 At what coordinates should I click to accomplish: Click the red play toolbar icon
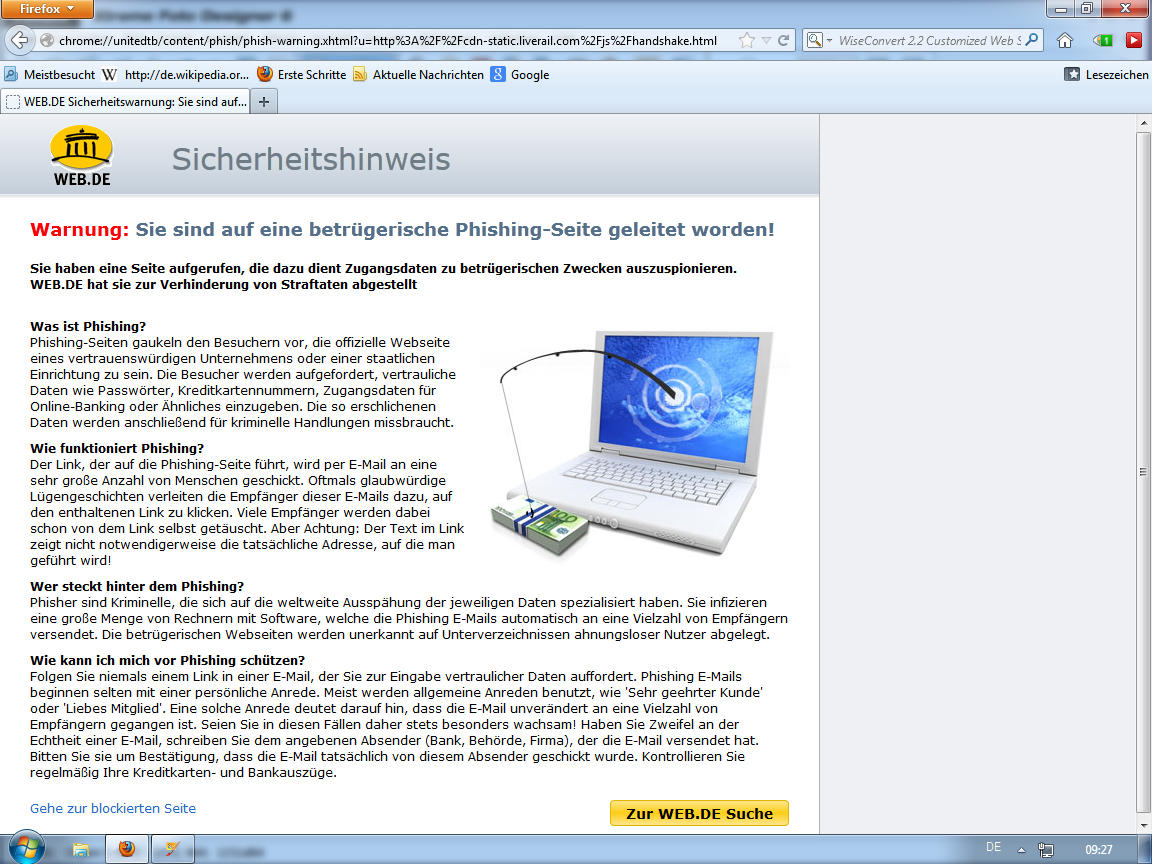[x=1134, y=40]
